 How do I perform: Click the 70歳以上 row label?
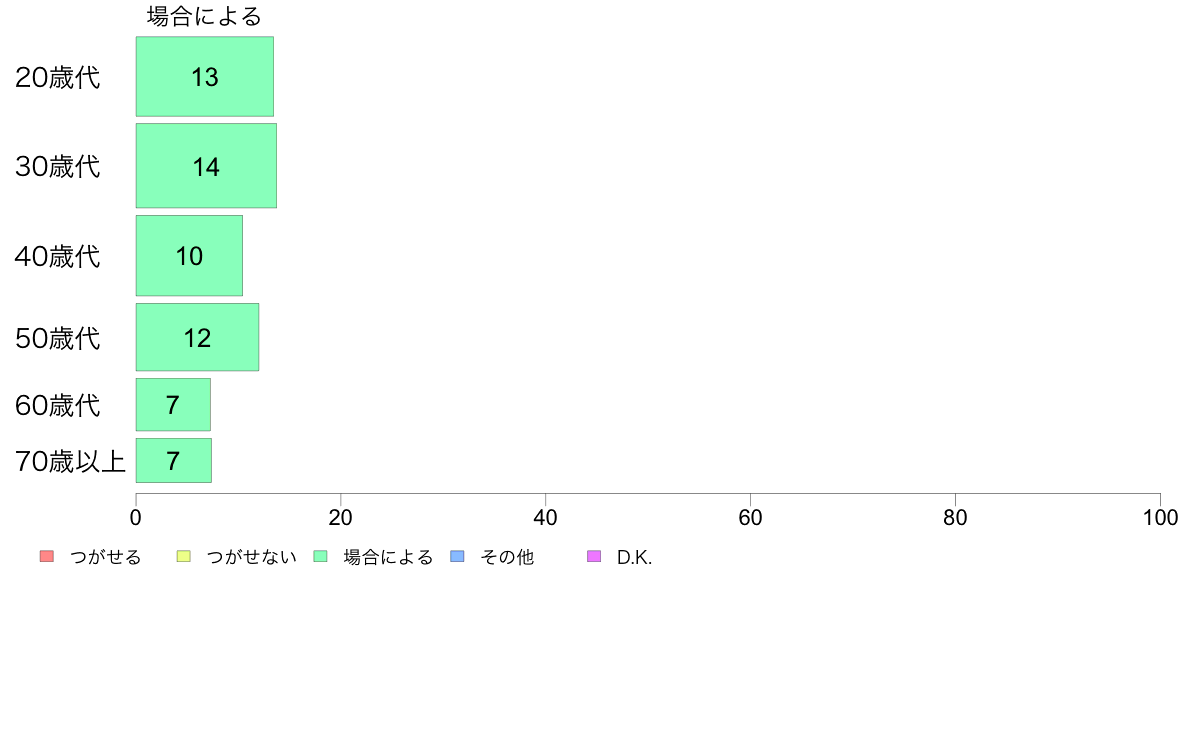point(70,461)
